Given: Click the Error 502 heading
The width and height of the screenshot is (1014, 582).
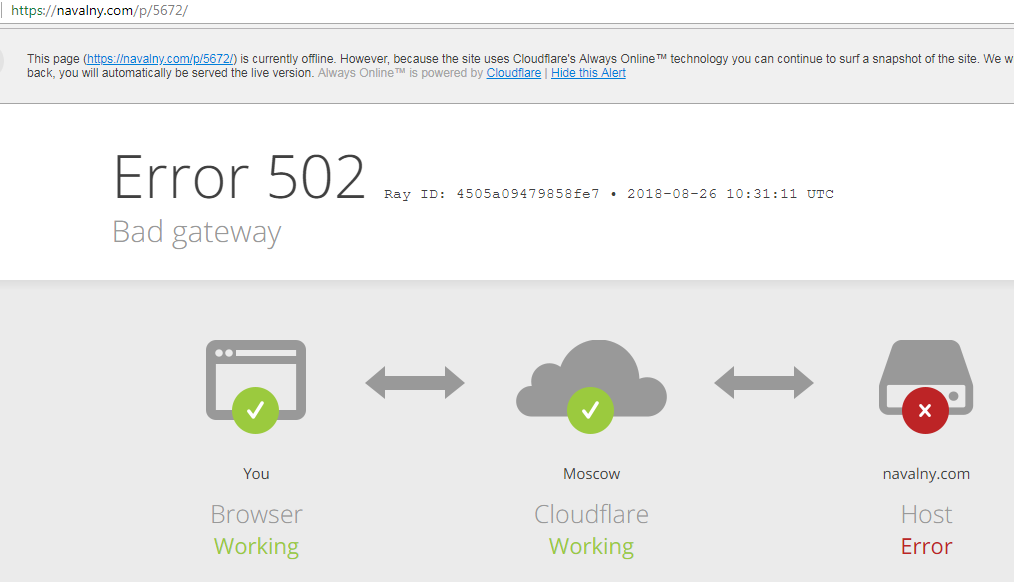Looking at the screenshot, I should (239, 177).
